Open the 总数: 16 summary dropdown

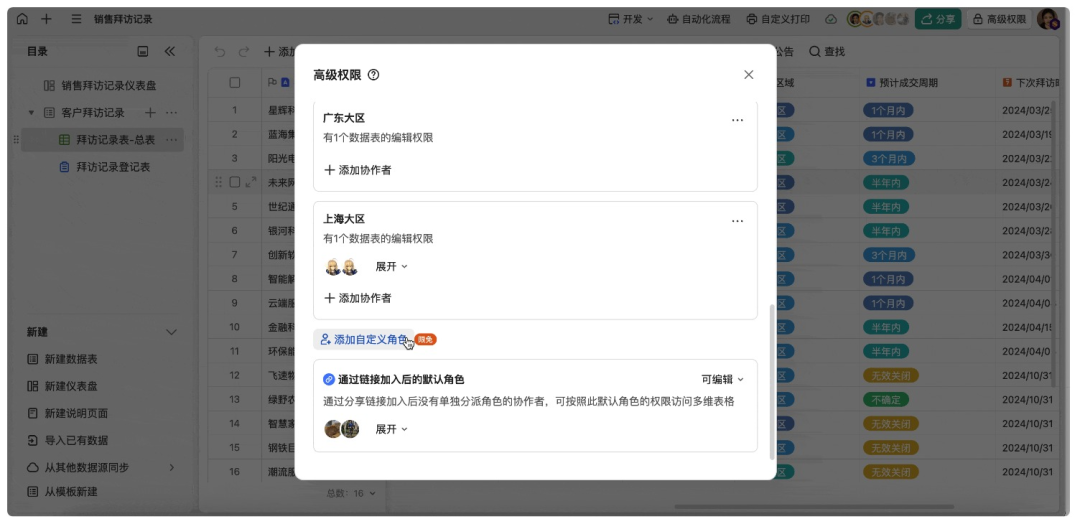pos(351,493)
